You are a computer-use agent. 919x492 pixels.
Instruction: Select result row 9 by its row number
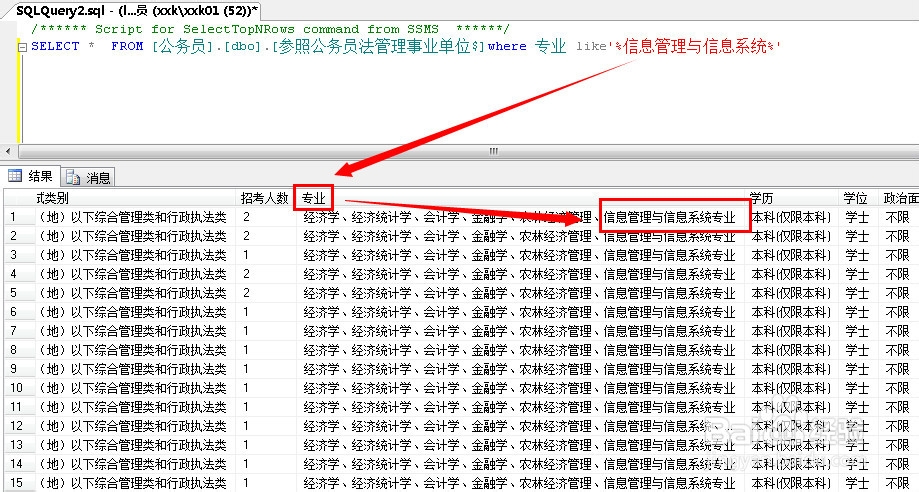[x=18, y=369]
